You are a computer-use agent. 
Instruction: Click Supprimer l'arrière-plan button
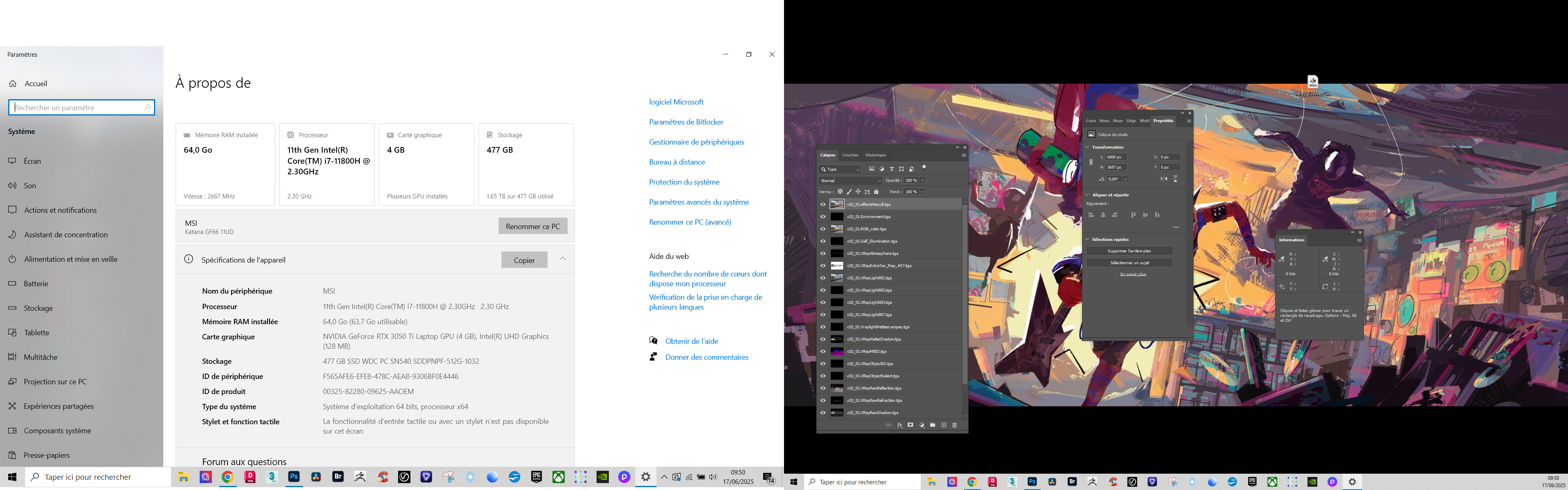1129,251
